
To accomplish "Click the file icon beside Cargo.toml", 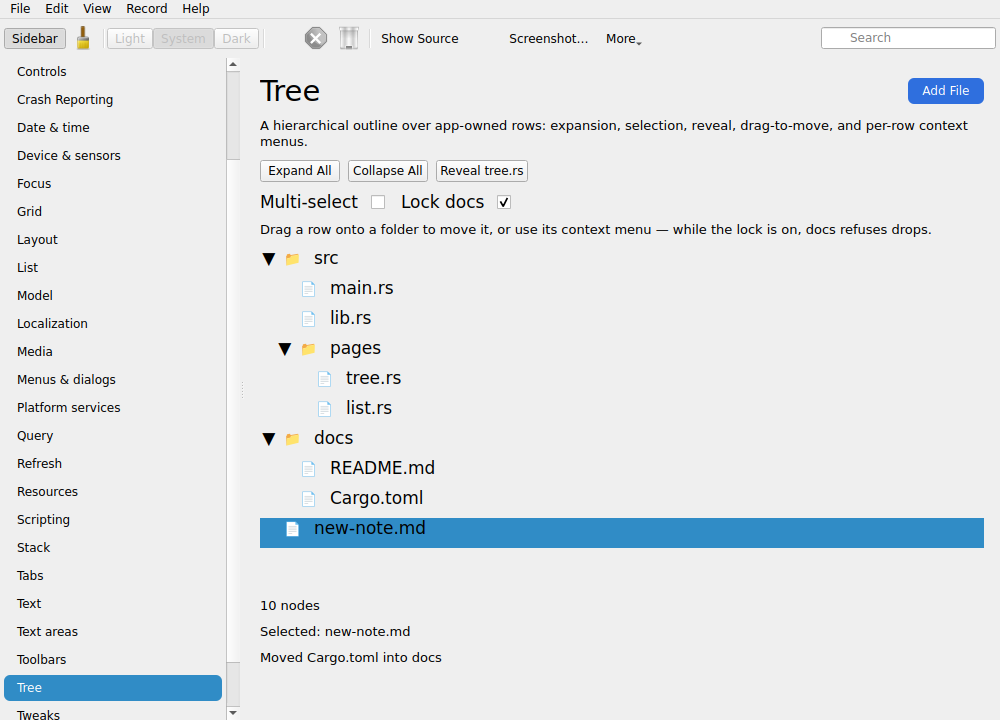I will pyautogui.click(x=308, y=499).
